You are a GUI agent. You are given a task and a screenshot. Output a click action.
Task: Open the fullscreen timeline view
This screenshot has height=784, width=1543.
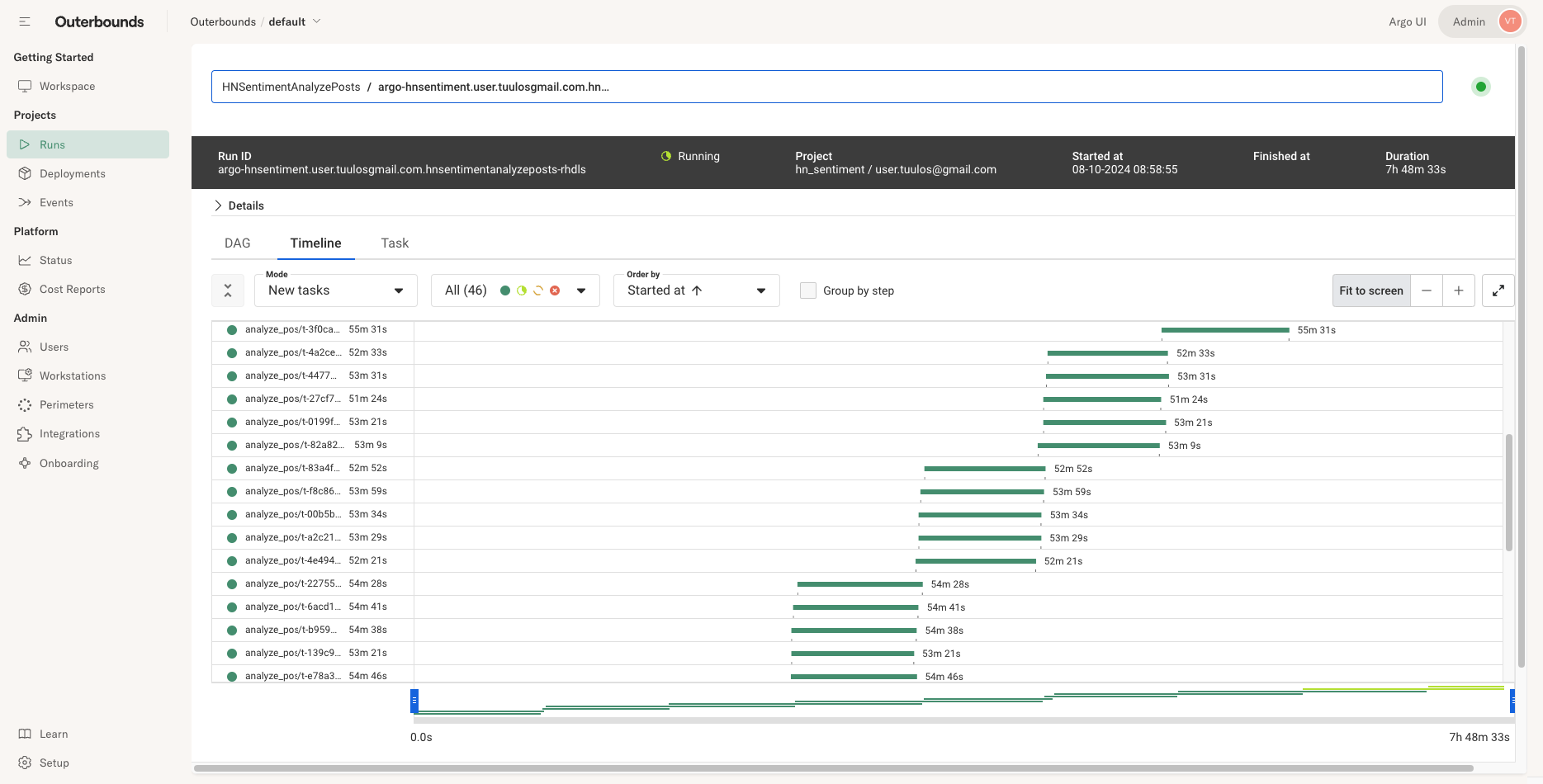(1498, 290)
